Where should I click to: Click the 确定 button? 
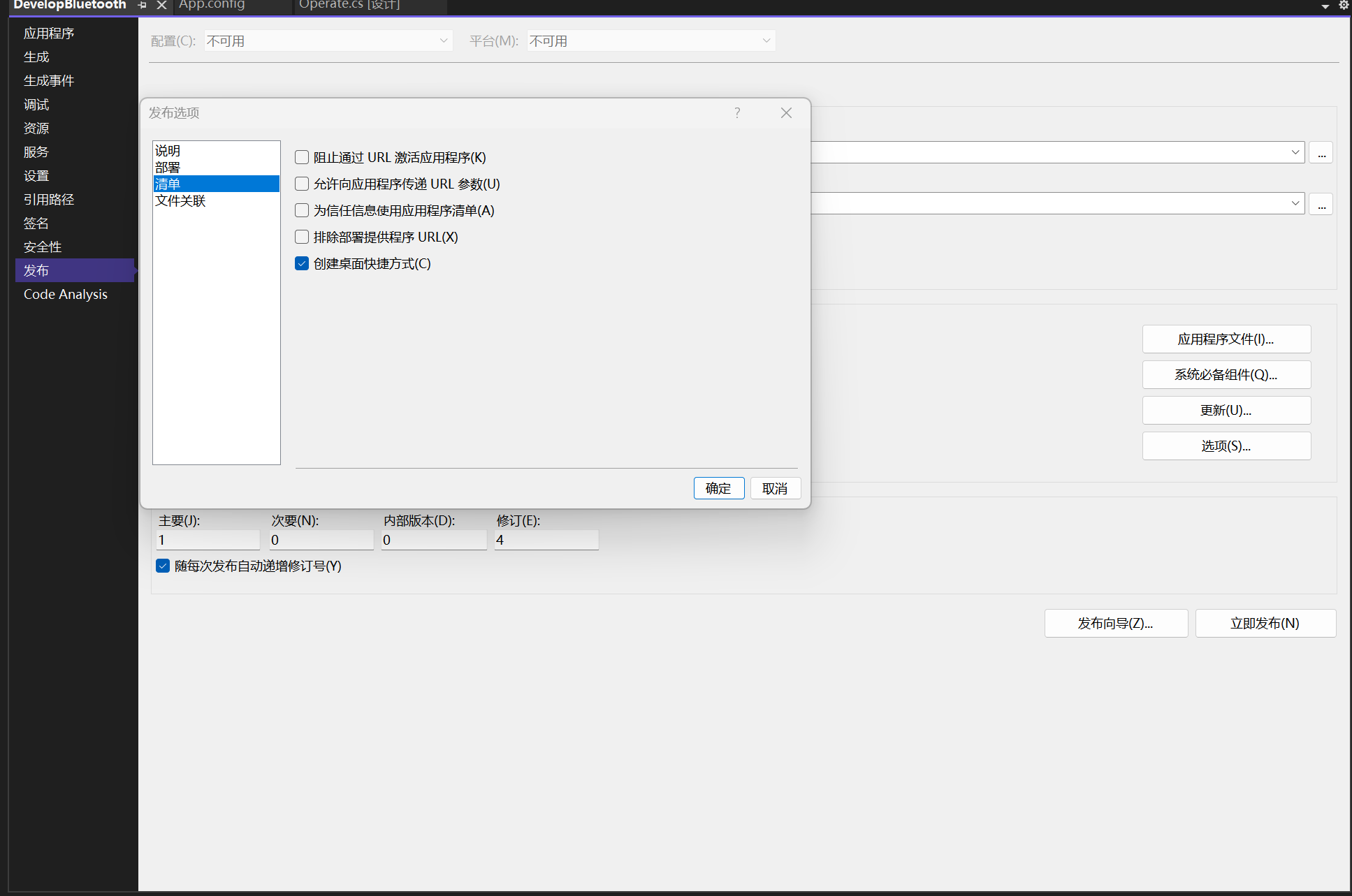(718, 488)
